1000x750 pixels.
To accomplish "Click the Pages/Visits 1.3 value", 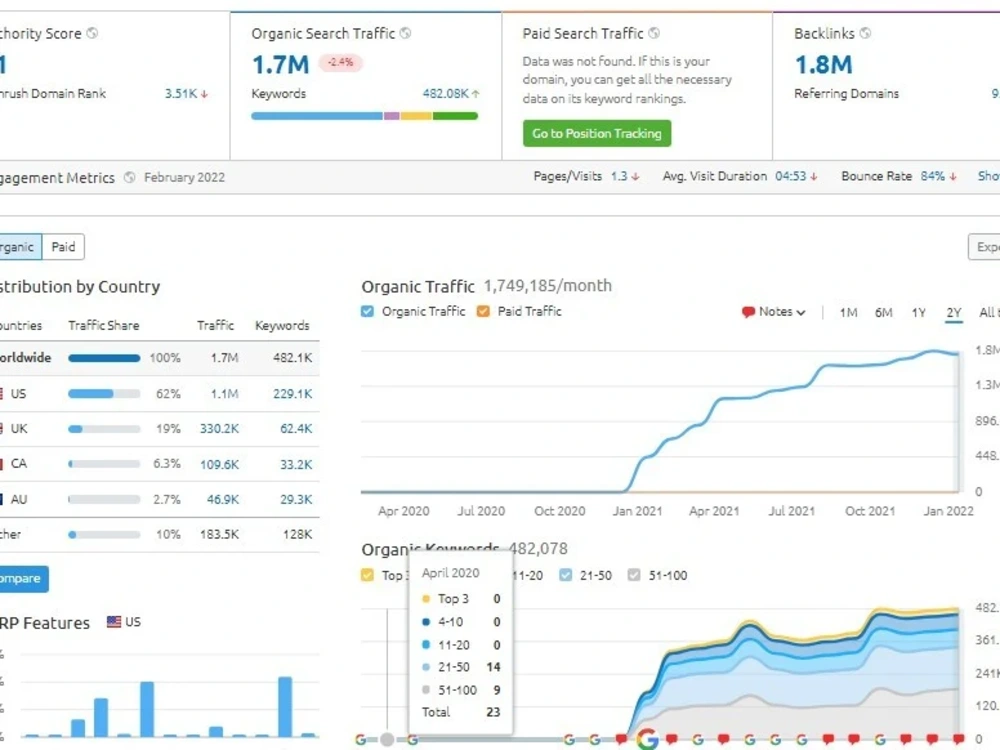I will (x=619, y=176).
